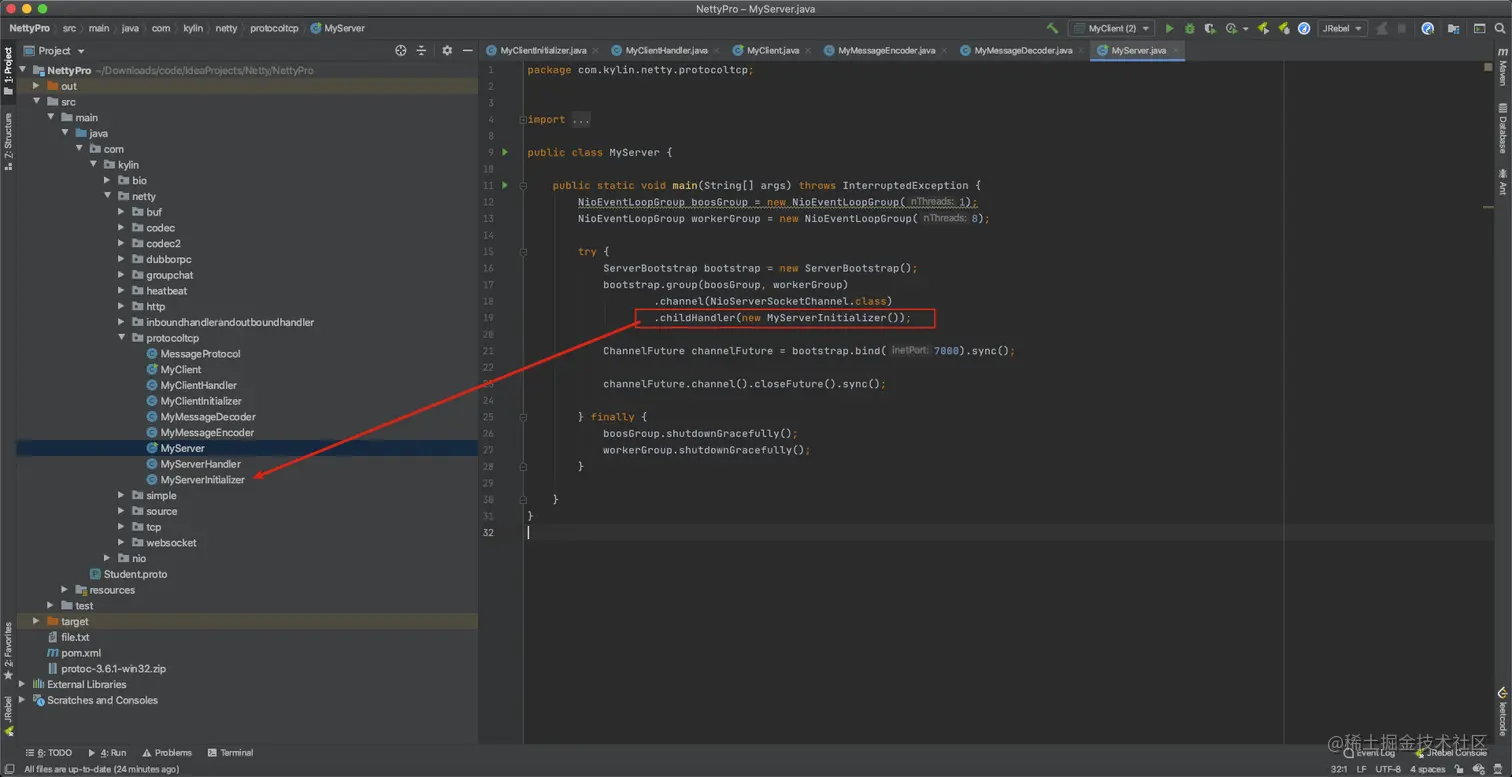1512x777 pixels.
Task: Open the Run tool window
Action: tap(107, 753)
